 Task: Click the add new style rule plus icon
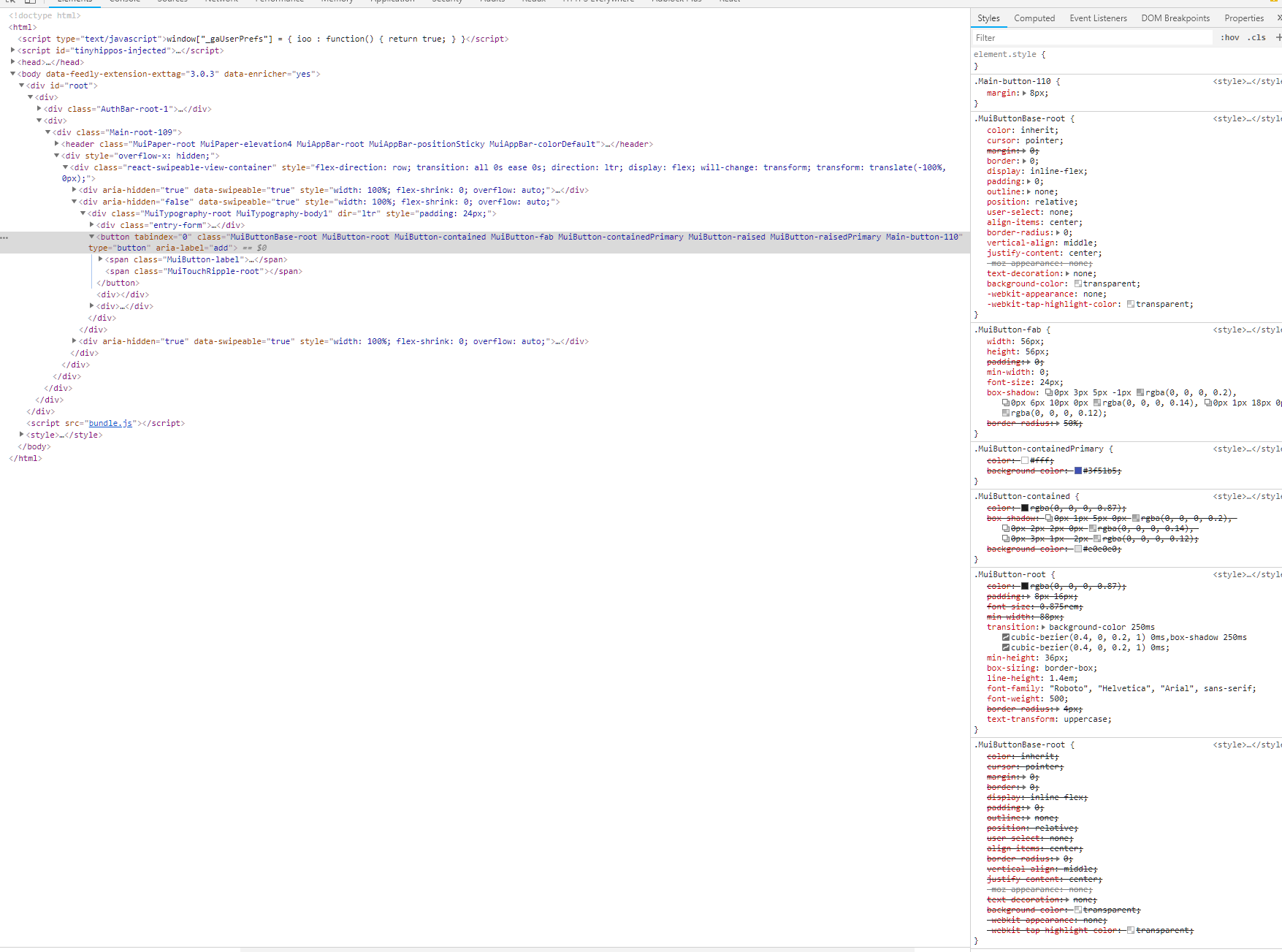(1281, 37)
